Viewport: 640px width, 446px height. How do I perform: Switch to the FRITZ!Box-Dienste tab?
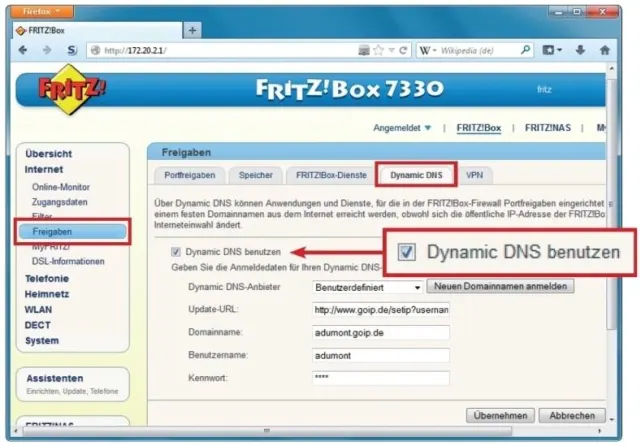tap(331, 175)
